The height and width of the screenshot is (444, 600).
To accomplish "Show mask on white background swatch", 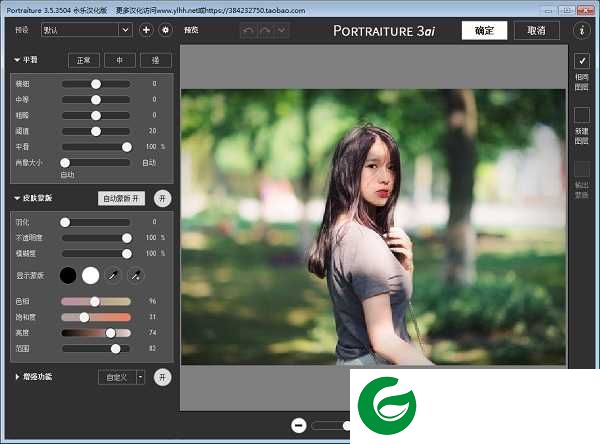I will pyautogui.click(x=91, y=275).
